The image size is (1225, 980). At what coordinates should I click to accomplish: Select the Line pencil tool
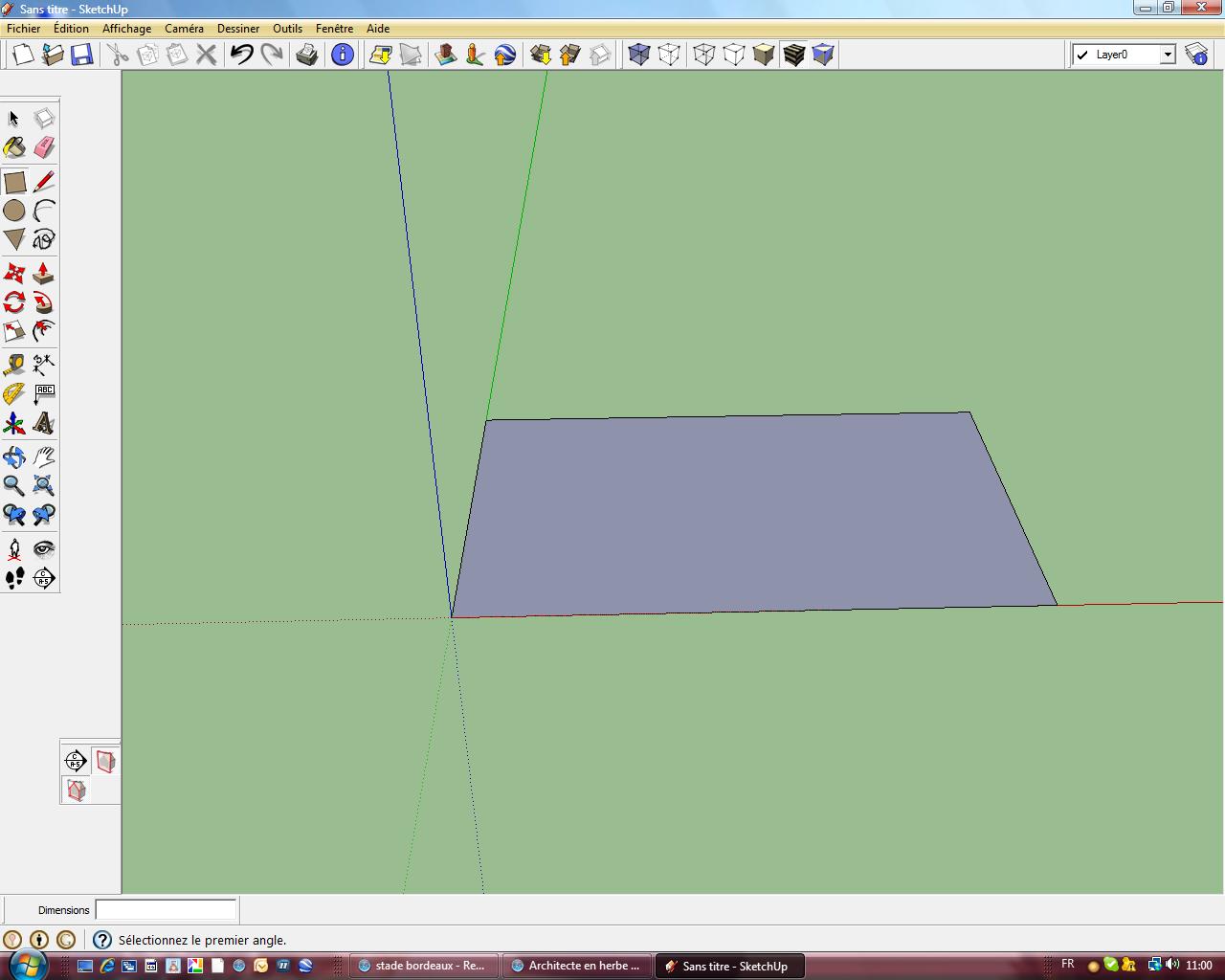click(44, 182)
